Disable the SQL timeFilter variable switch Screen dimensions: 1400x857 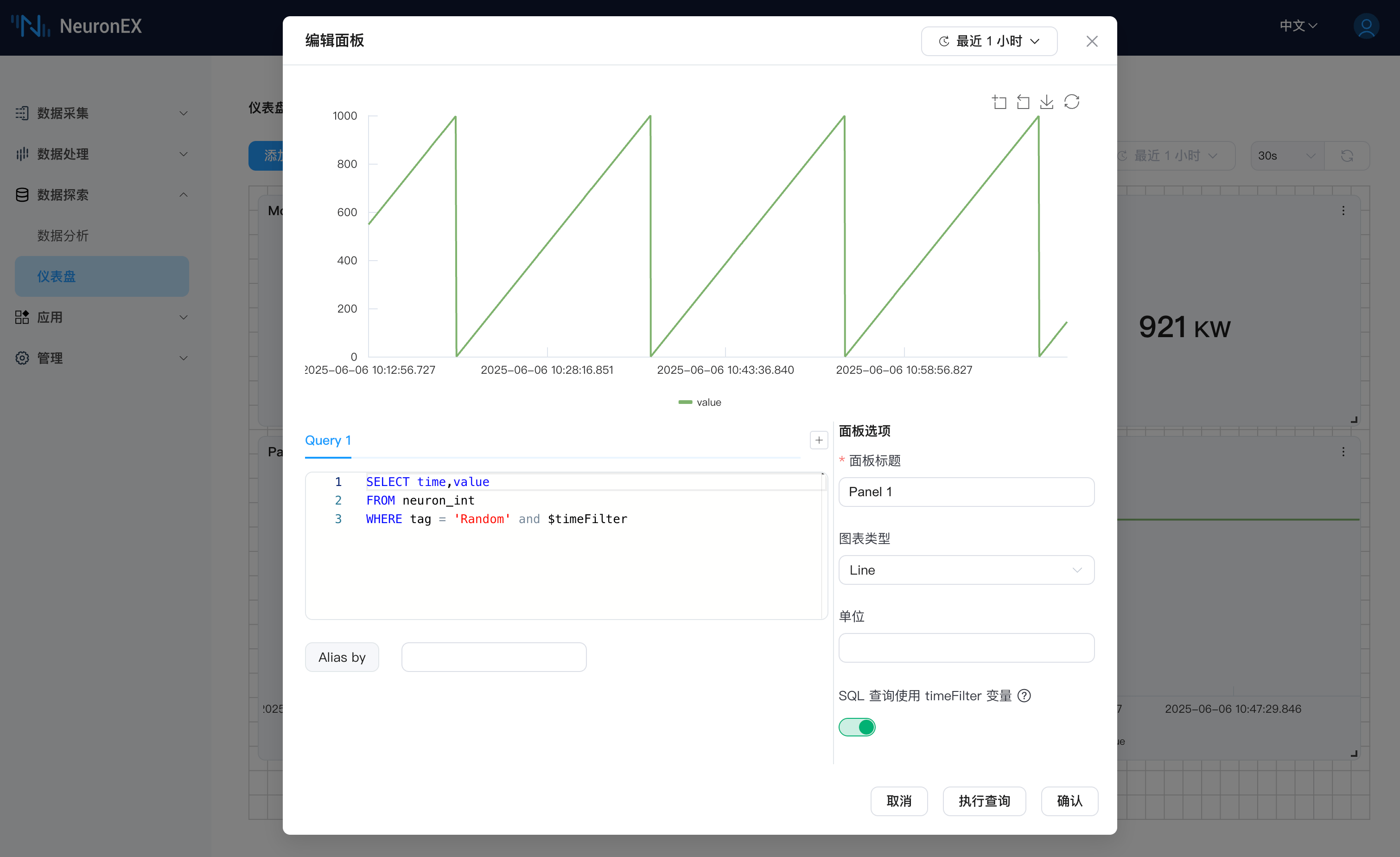tap(857, 727)
